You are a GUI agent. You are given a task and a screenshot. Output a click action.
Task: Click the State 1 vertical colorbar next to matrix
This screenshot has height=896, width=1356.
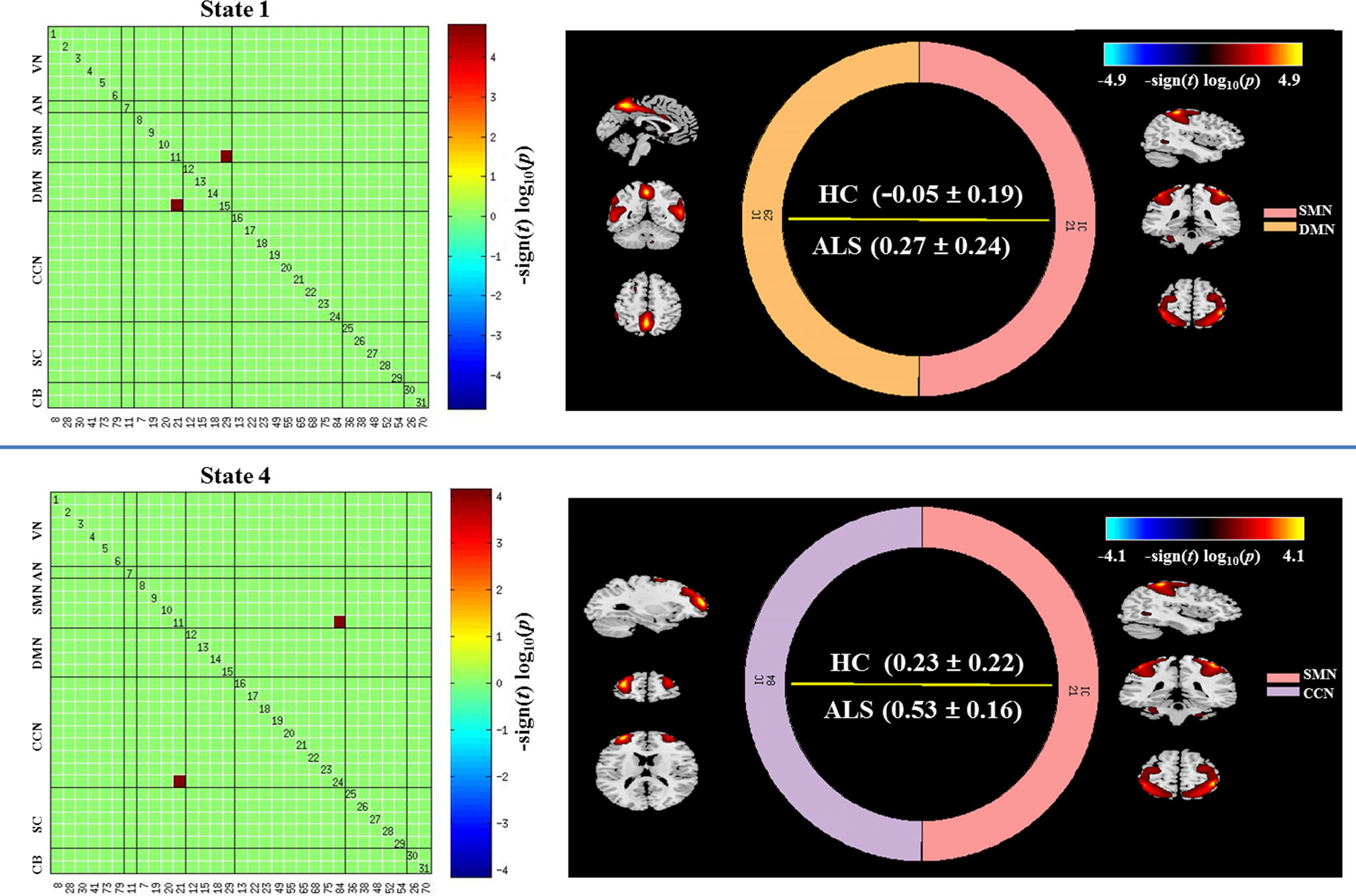(466, 217)
